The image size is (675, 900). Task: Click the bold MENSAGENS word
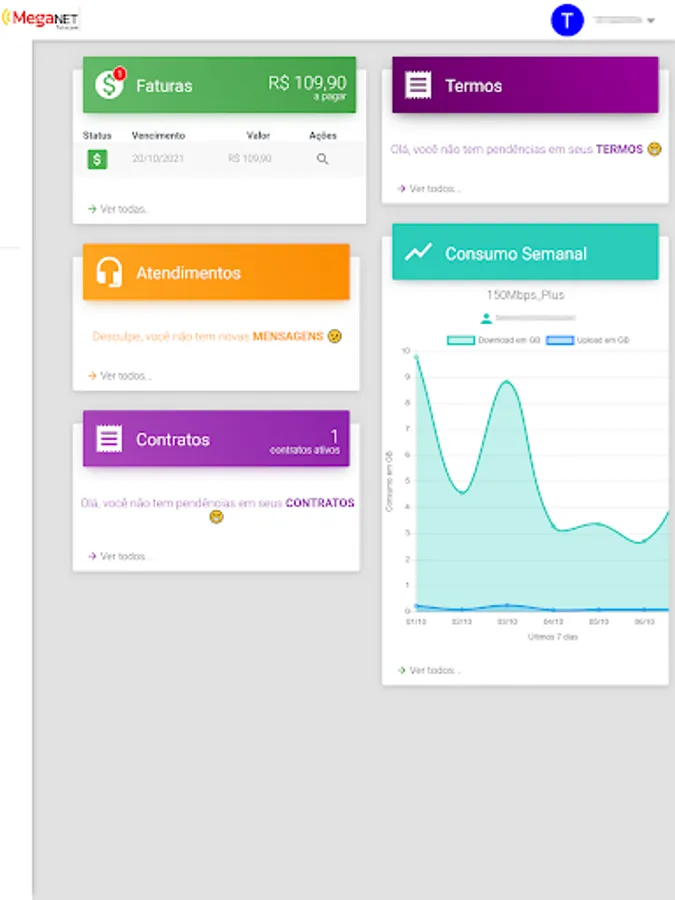(x=288, y=336)
